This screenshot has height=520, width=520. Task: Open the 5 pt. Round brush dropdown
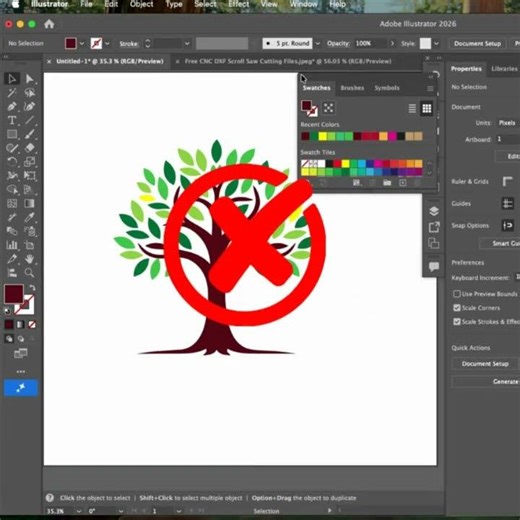tap(318, 43)
